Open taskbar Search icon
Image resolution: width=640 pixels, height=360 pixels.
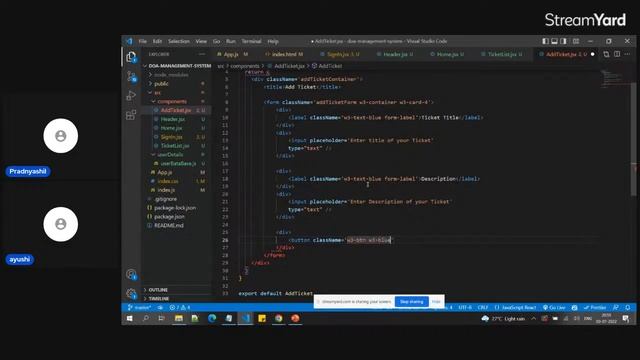pyautogui.click(x=145, y=318)
